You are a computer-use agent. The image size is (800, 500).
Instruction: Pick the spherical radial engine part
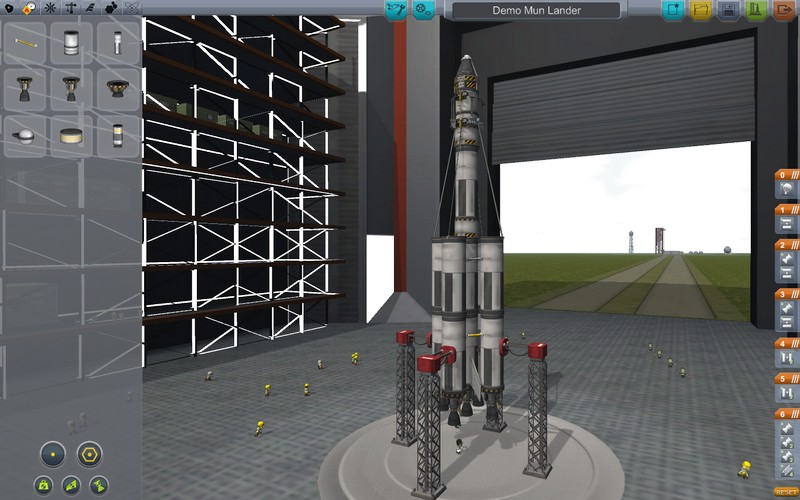point(25,136)
